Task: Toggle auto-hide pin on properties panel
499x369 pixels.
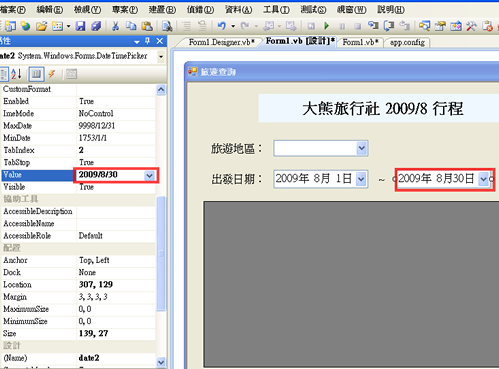Action: click(148, 41)
